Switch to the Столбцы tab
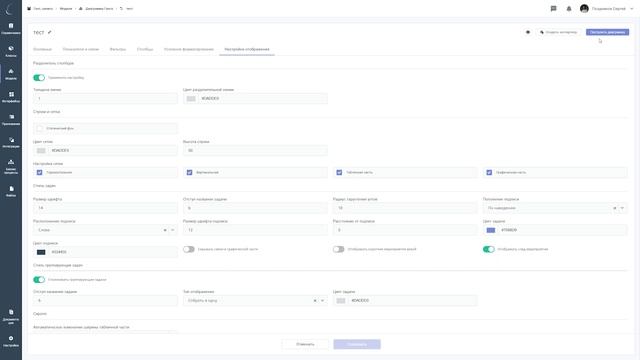 coord(145,49)
